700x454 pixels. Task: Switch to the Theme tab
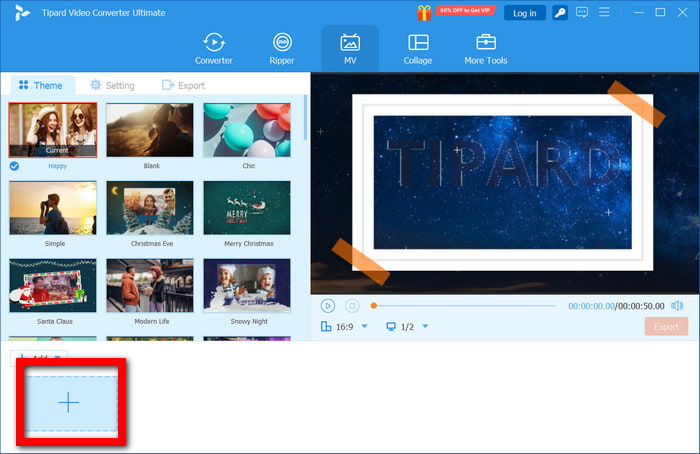41,85
